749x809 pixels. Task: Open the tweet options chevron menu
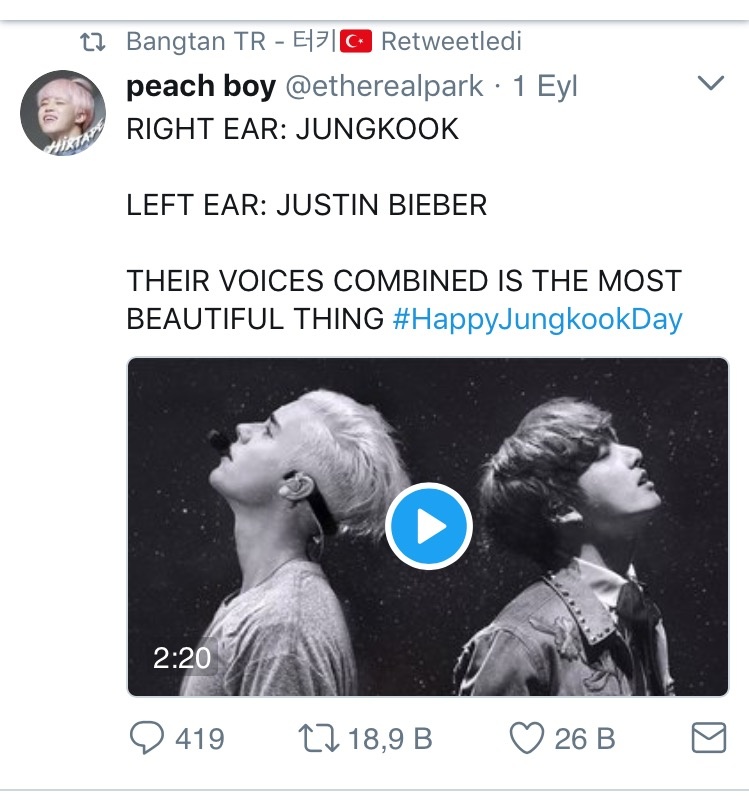tap(709, 84)
